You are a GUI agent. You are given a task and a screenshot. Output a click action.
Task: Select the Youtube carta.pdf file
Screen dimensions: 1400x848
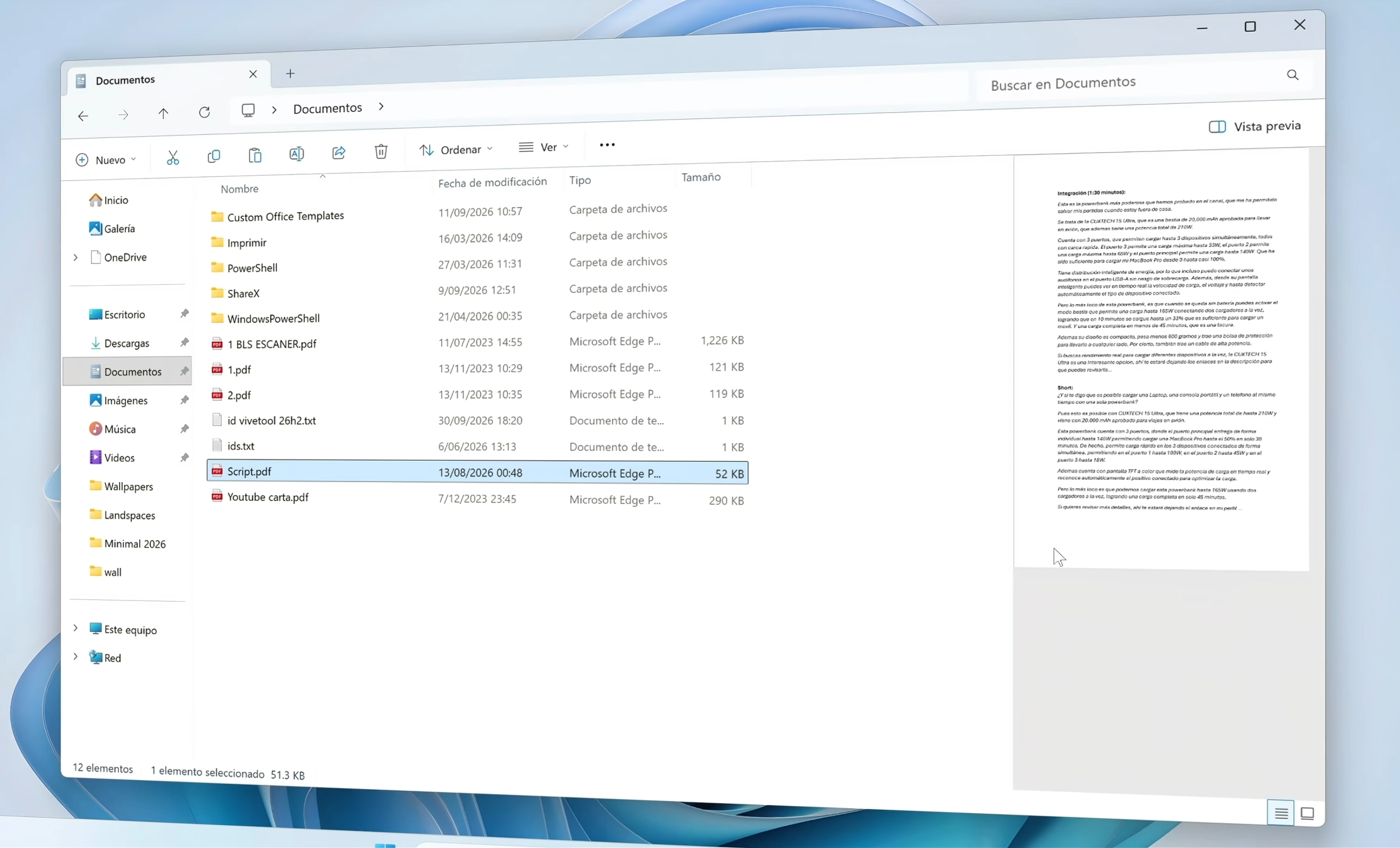click(x=477, y=499)
